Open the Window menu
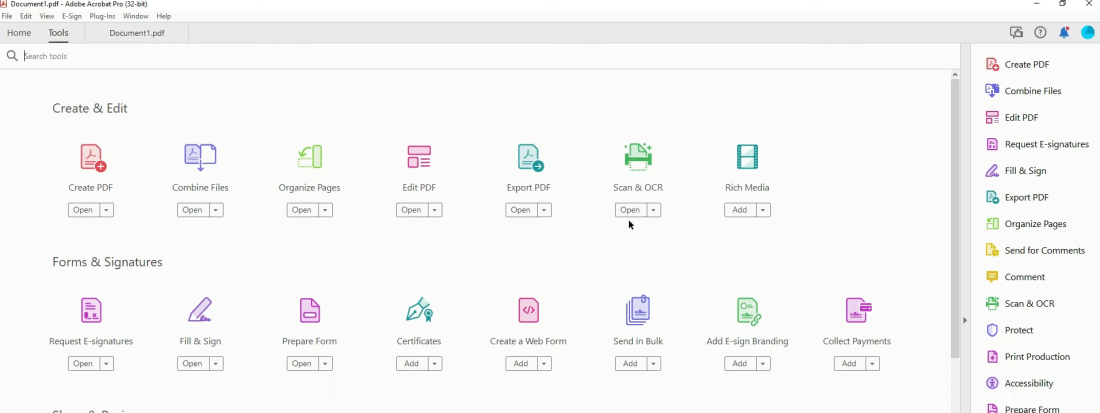1100x413 pixels. pyautogui.click(x=135, y=15)
